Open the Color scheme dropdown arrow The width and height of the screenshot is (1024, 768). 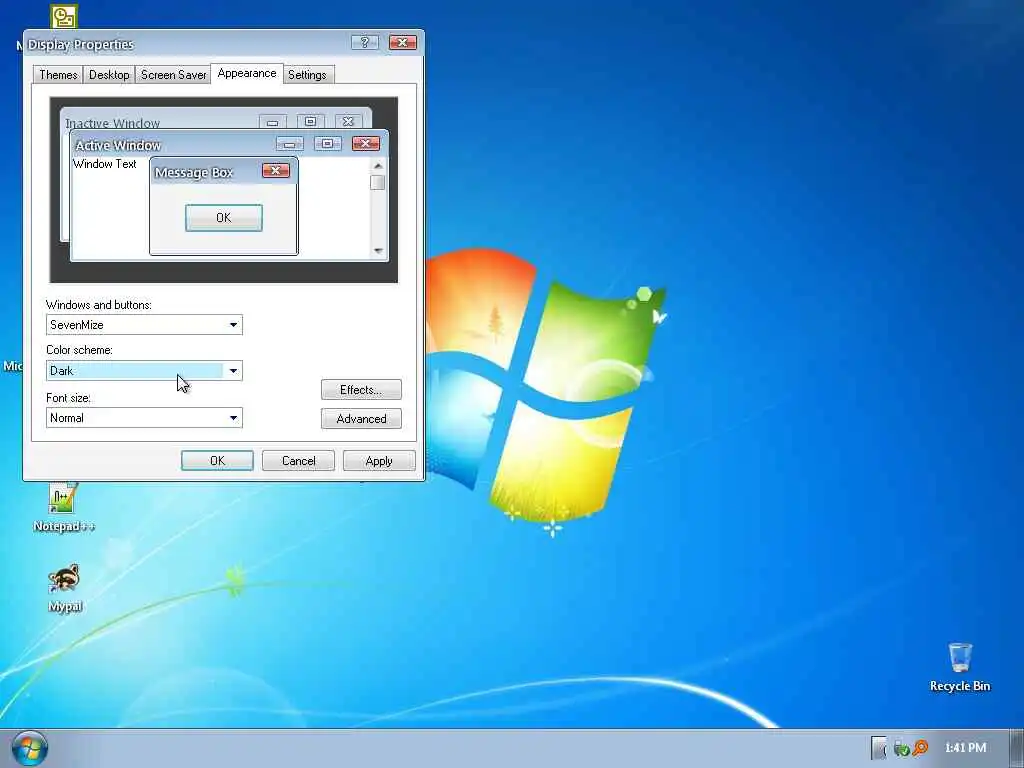[233, 371]
